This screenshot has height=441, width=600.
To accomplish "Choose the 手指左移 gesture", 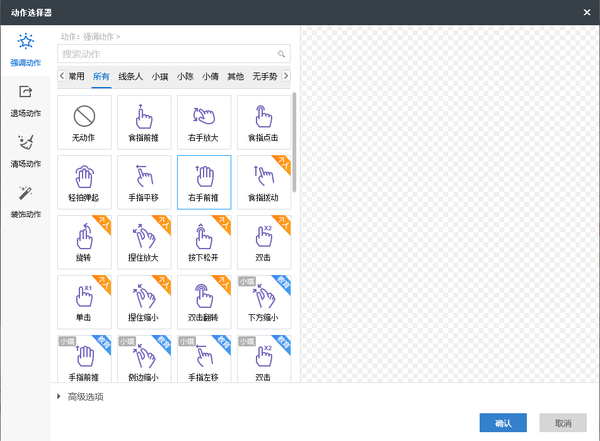I will 204,359.
